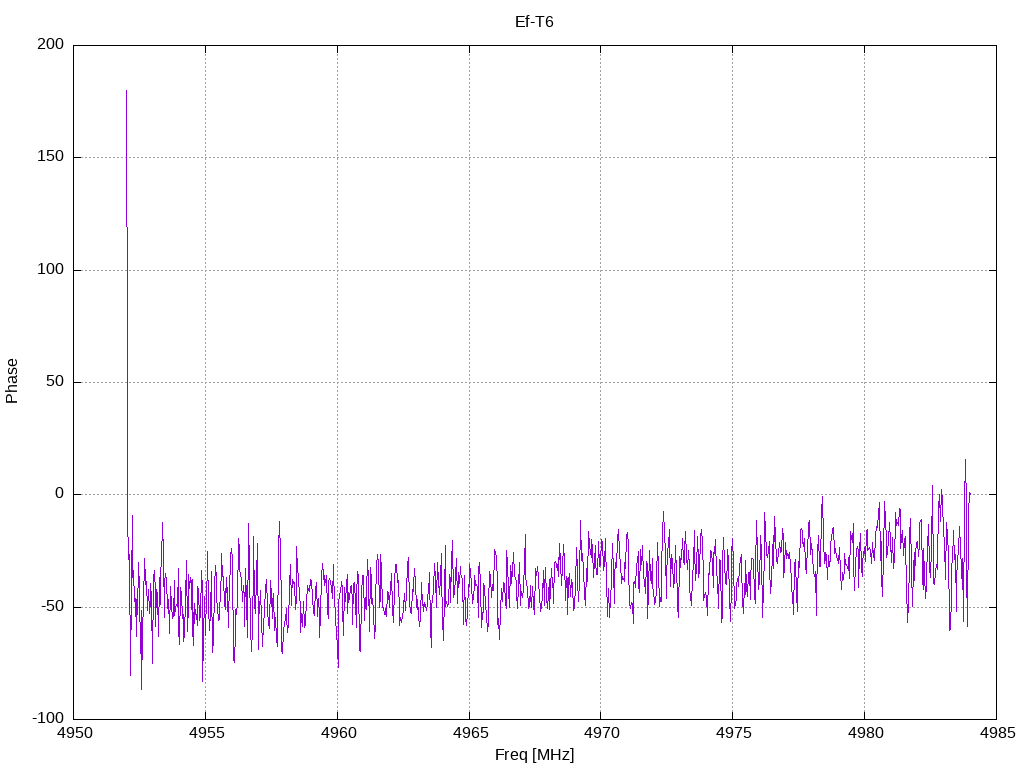Click the y-axis tick label 100
This screenshot has height=768, width=1024.
tap(51, 269)
